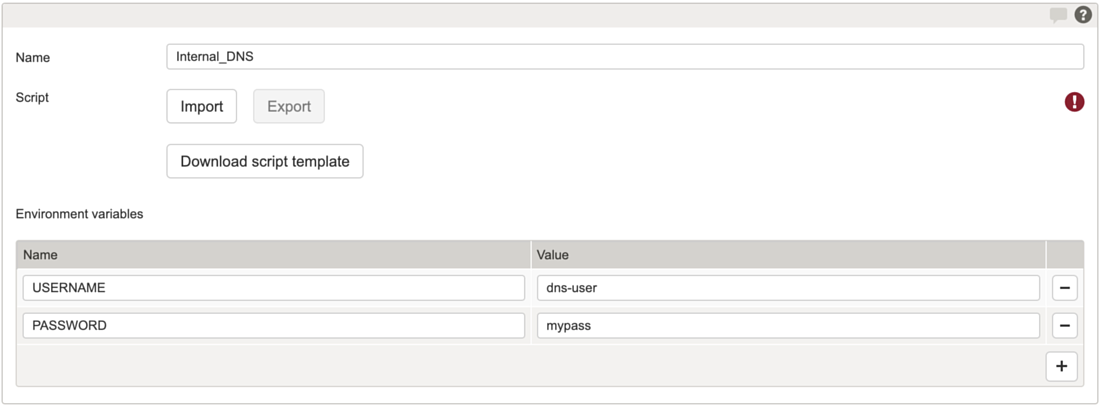This screenshot has height=407, width=1100.
Task: Click the Import script button
Action: [201, 106]
